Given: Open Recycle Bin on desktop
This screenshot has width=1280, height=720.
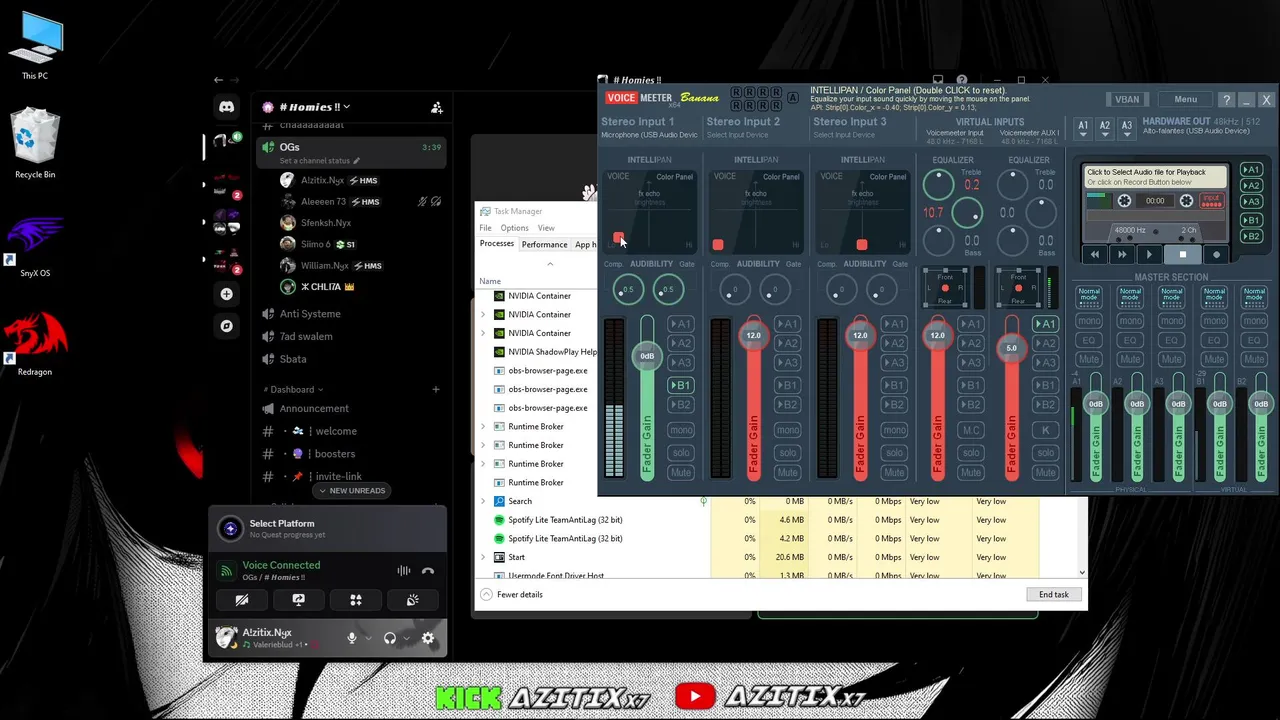Looking at the screenshot, I should 35,145.
